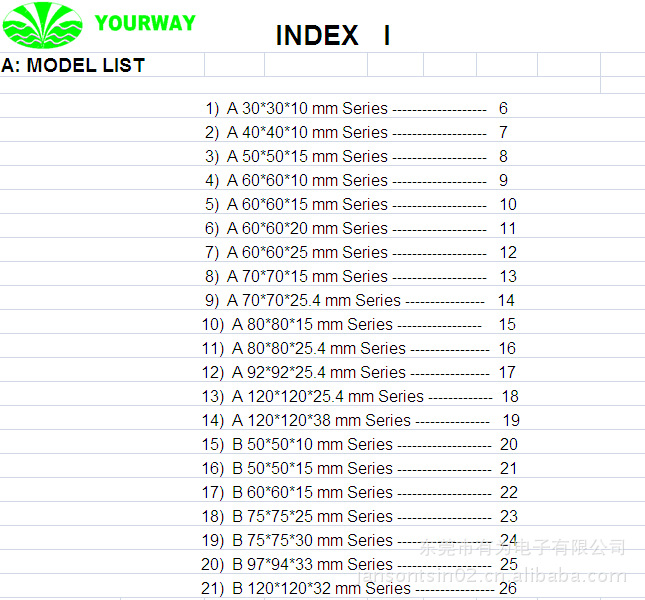Click the B 120*120*32 mm Series entry
645x600 pixels.
pyautogui.click(x=321, y=588)
